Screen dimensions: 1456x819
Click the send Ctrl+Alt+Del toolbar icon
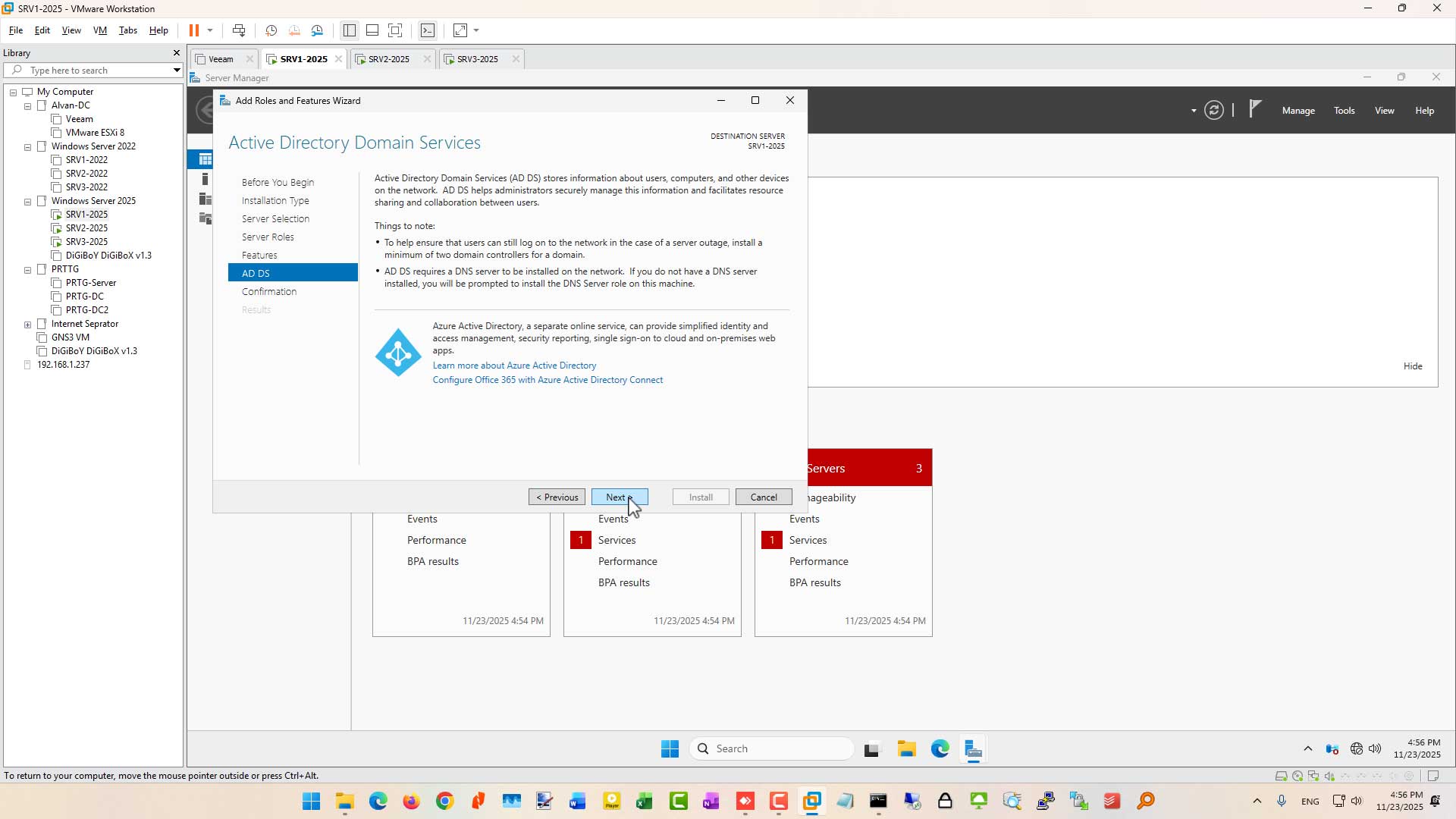(239, 30)
